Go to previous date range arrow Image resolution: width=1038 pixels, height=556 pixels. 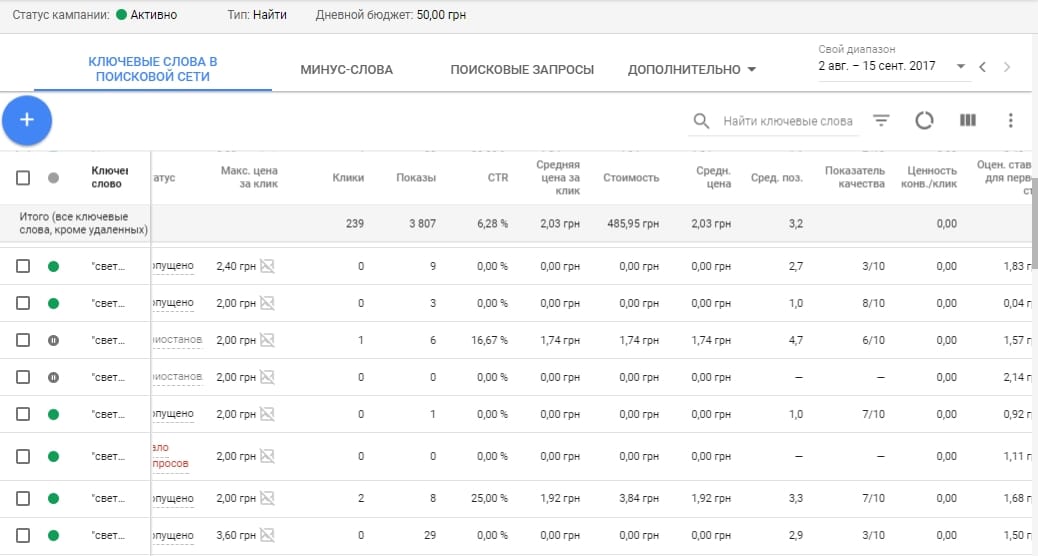(x=982, y=67)
